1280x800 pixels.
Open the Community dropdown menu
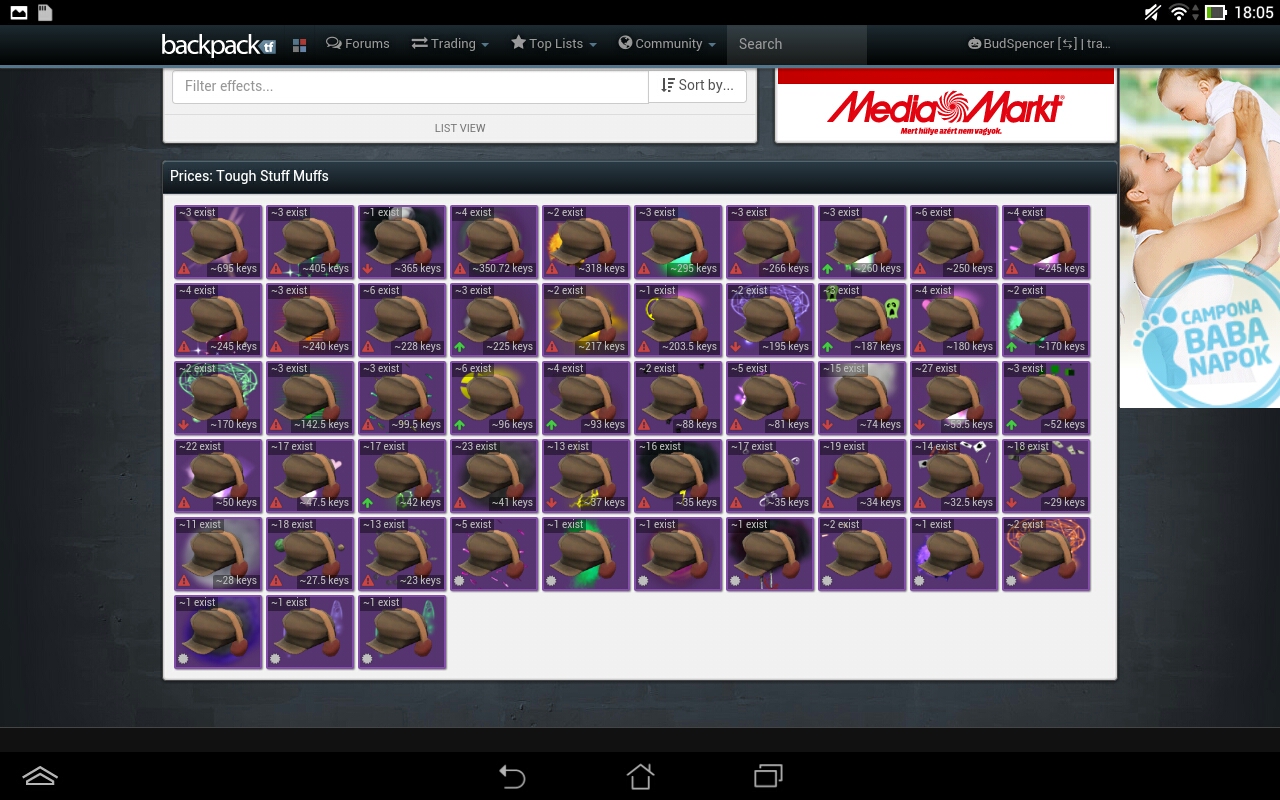pos(667,44)
